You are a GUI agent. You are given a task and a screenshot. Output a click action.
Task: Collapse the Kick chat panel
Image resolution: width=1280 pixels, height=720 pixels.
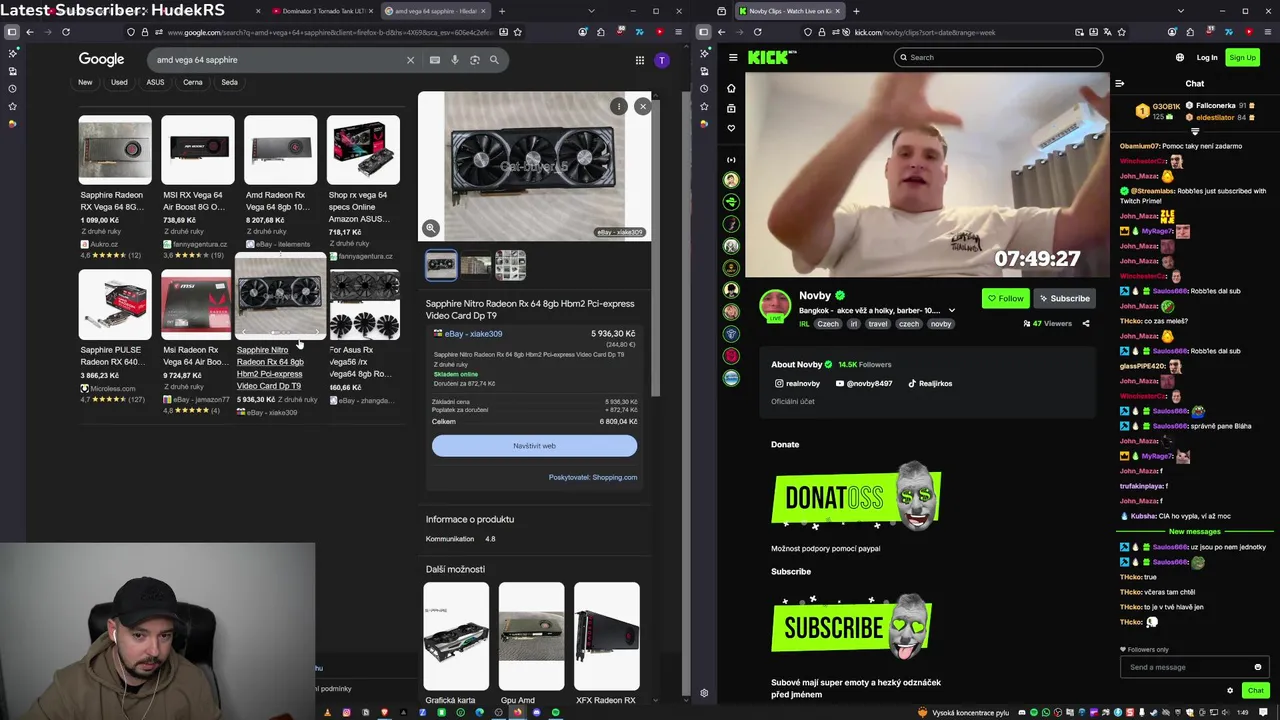[x=1119, y=84]
